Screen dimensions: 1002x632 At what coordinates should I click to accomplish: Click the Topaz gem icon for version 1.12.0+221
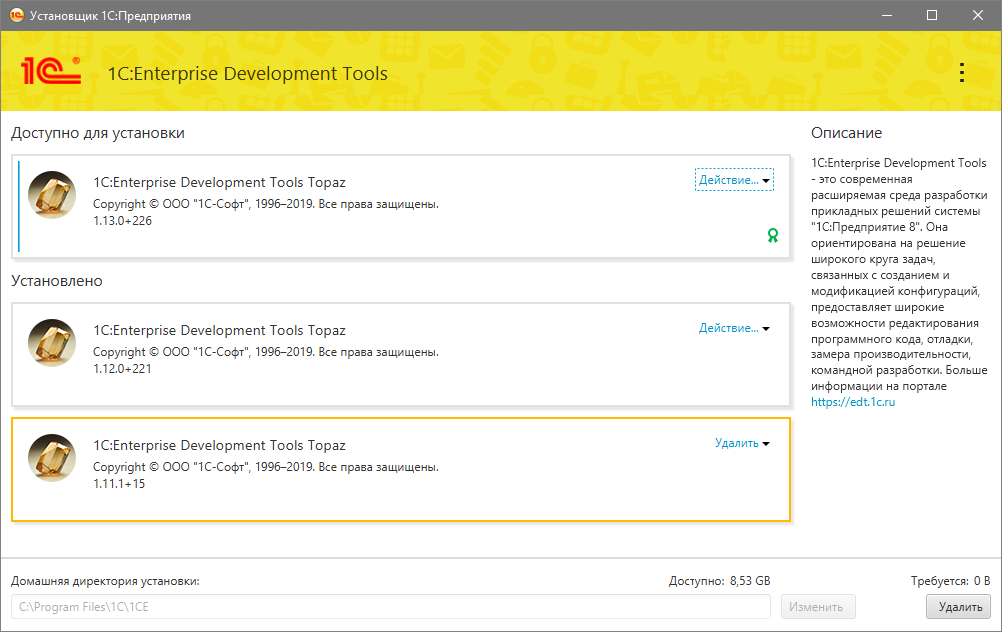click(52, 343)
